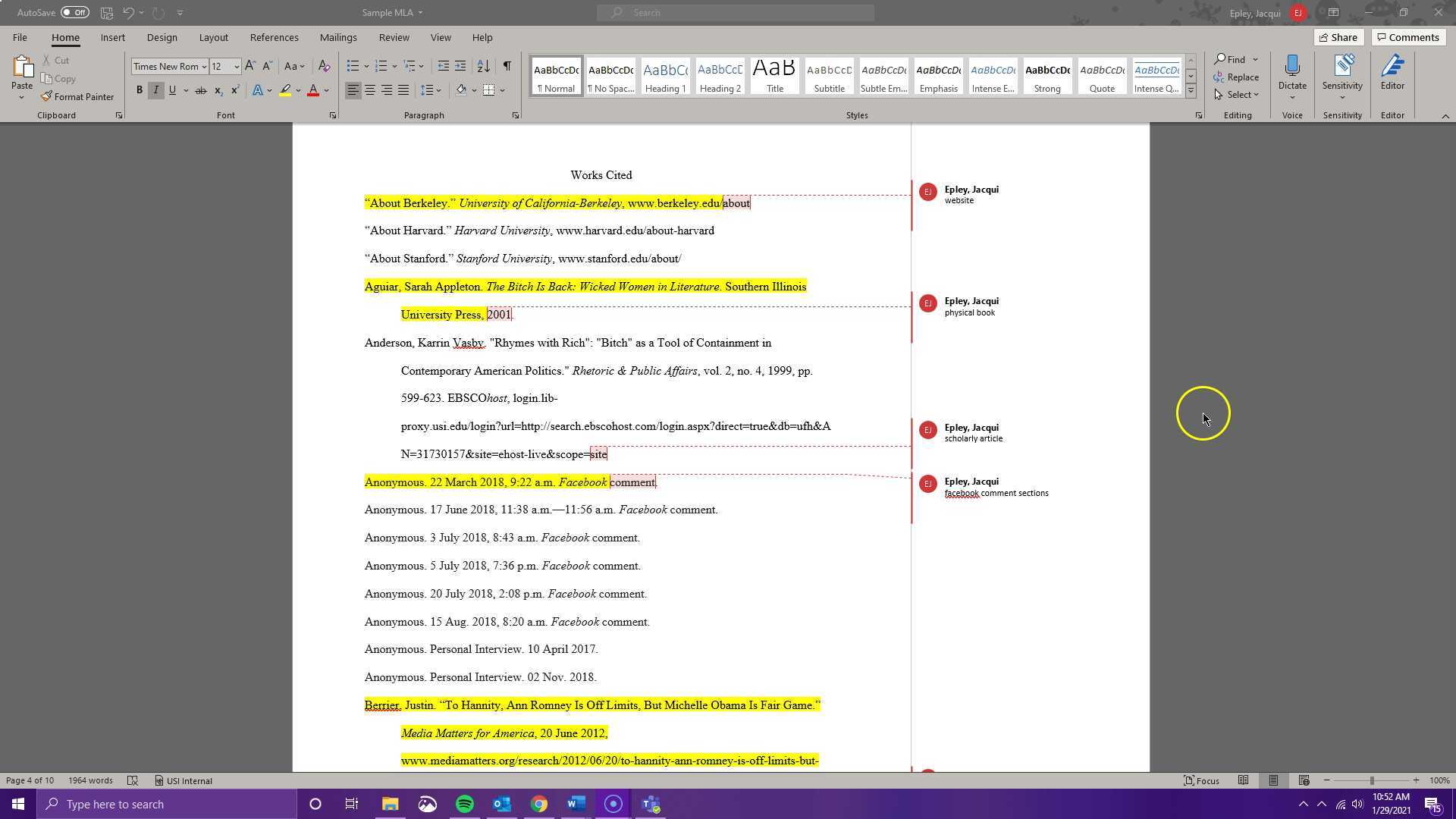
Task: Center align the paragraph
Action: tap(370, 90)
